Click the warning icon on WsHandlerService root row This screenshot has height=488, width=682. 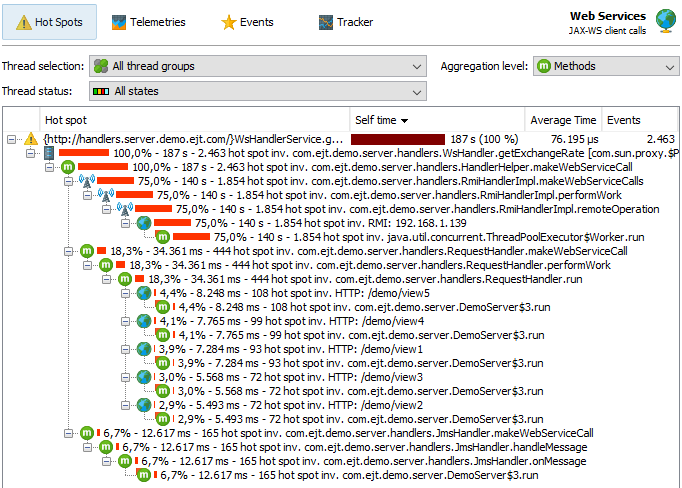click(x=30, y=139)
